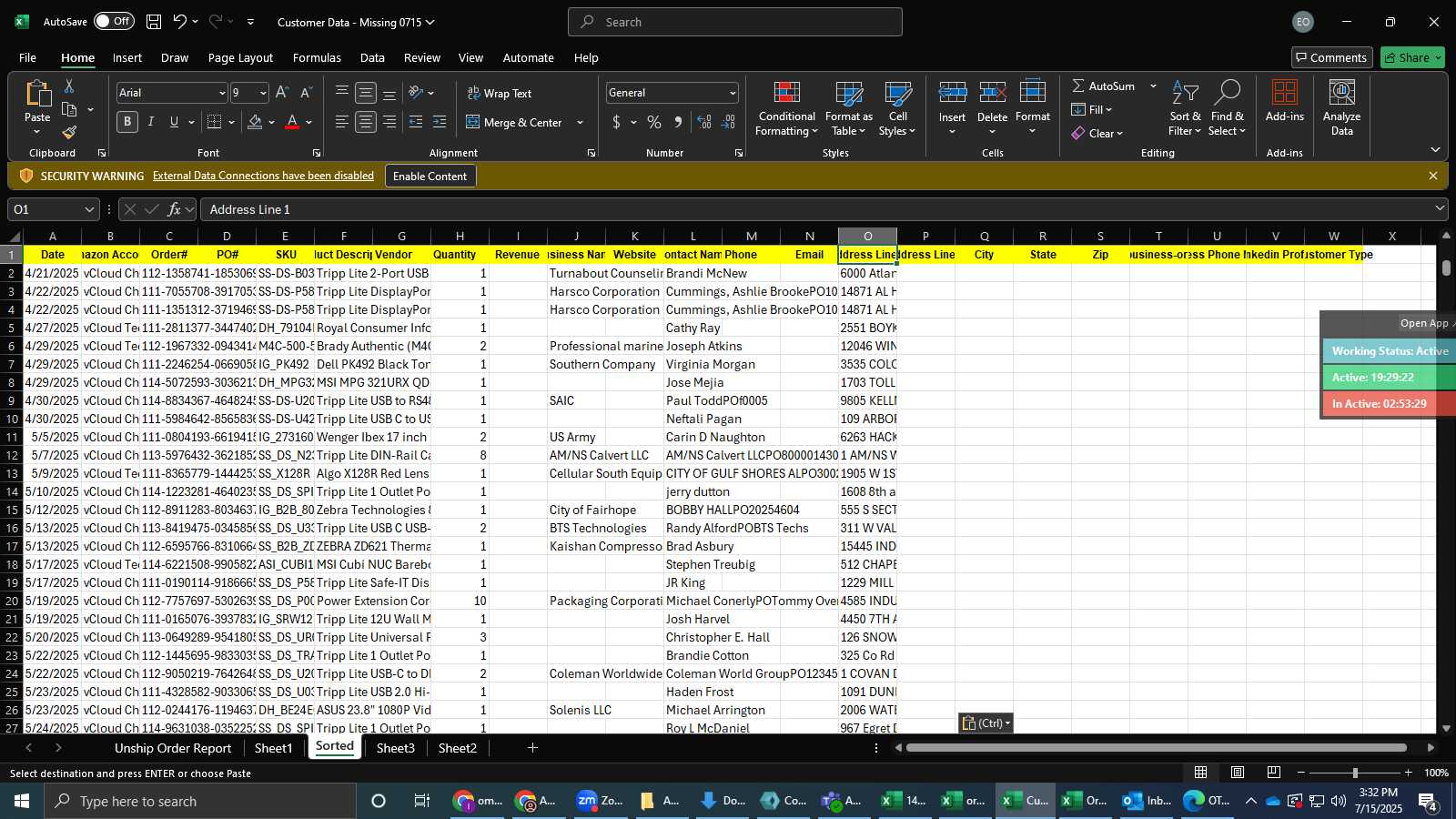Apply Percent Style format

654,122
